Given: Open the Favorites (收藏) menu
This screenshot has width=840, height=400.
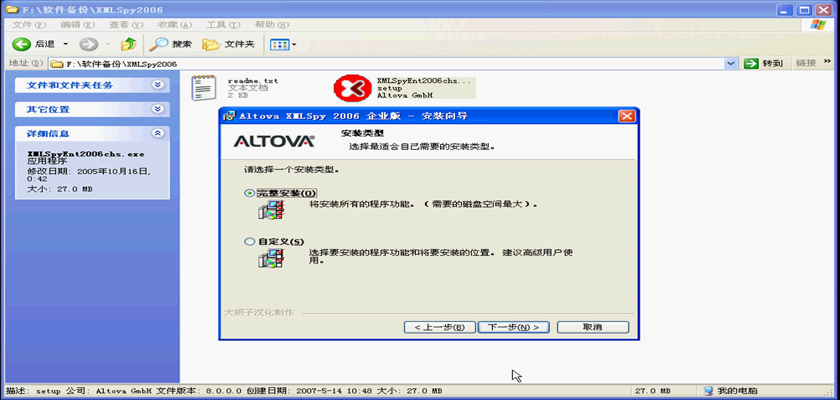Looking at the screenshot, I should (x=175, y=25).
